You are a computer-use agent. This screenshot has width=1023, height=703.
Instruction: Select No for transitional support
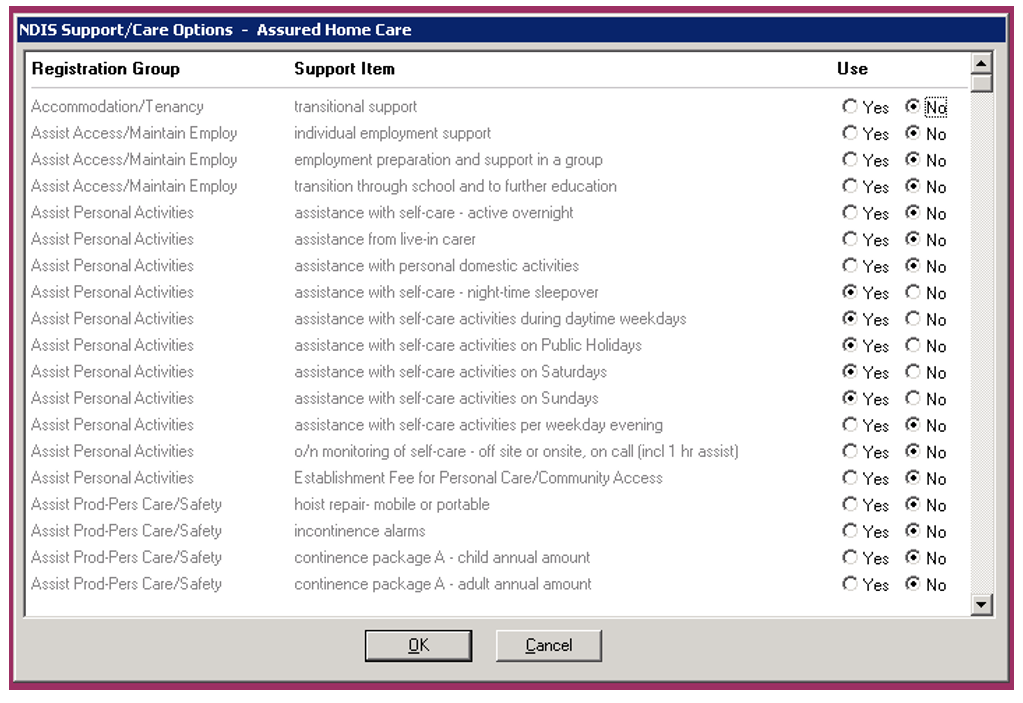click(x=913, y=106)
